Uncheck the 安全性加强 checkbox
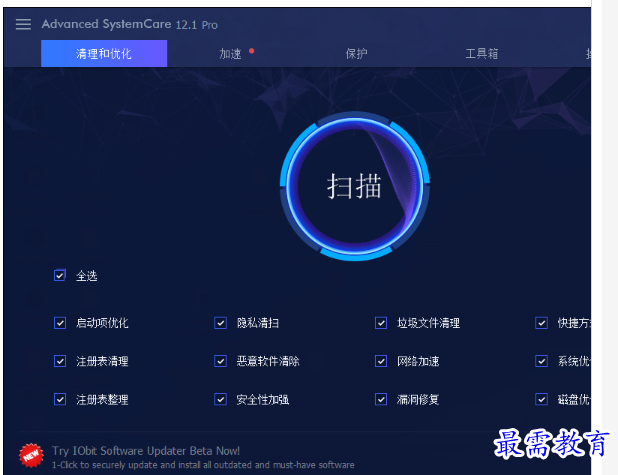The height and width of the screenshot is (475, 618). point(220,399)
